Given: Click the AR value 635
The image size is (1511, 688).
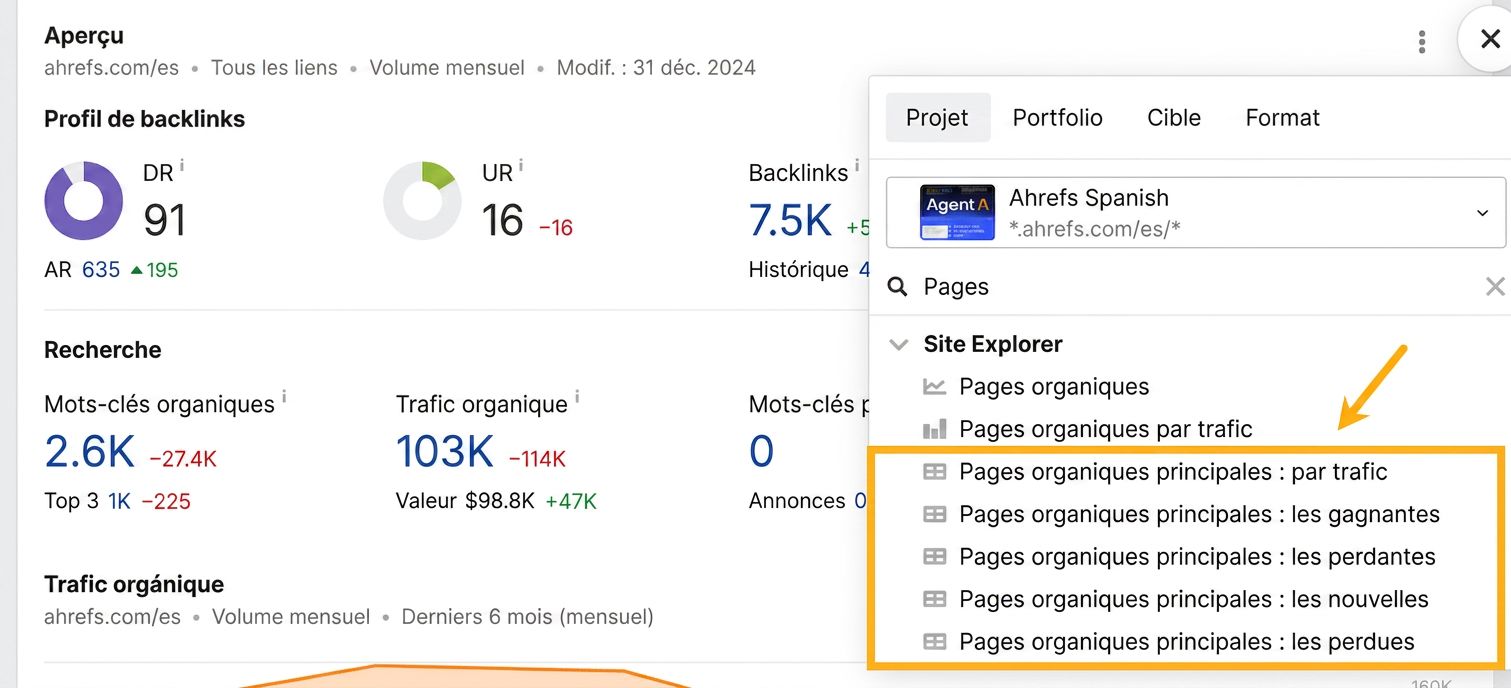Looking at the screenshot, I should (101, 270).
